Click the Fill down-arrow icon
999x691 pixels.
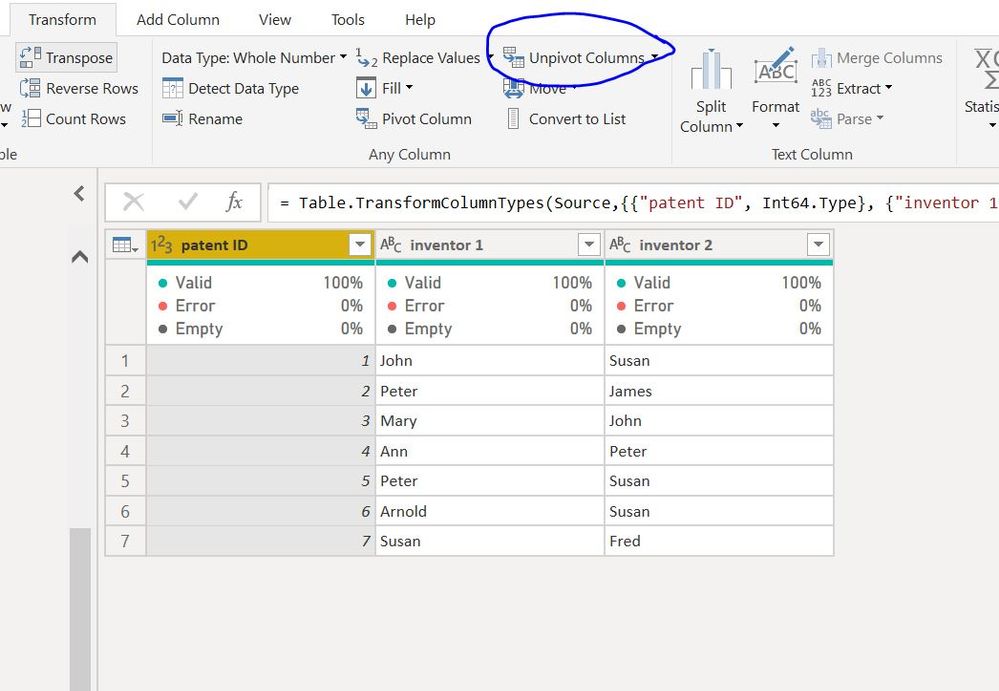point(366,88)
